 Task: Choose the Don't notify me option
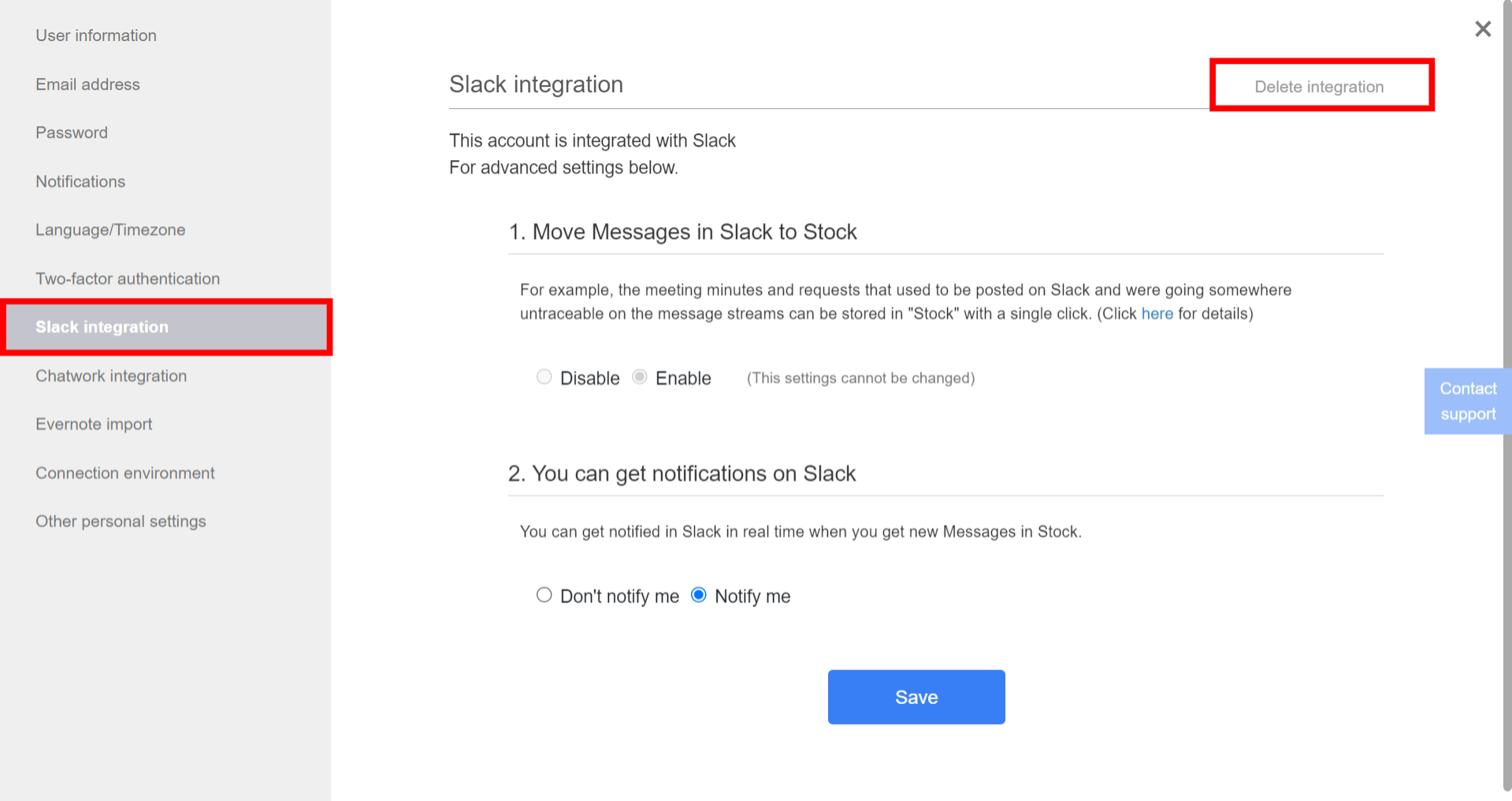coord(544,595)
